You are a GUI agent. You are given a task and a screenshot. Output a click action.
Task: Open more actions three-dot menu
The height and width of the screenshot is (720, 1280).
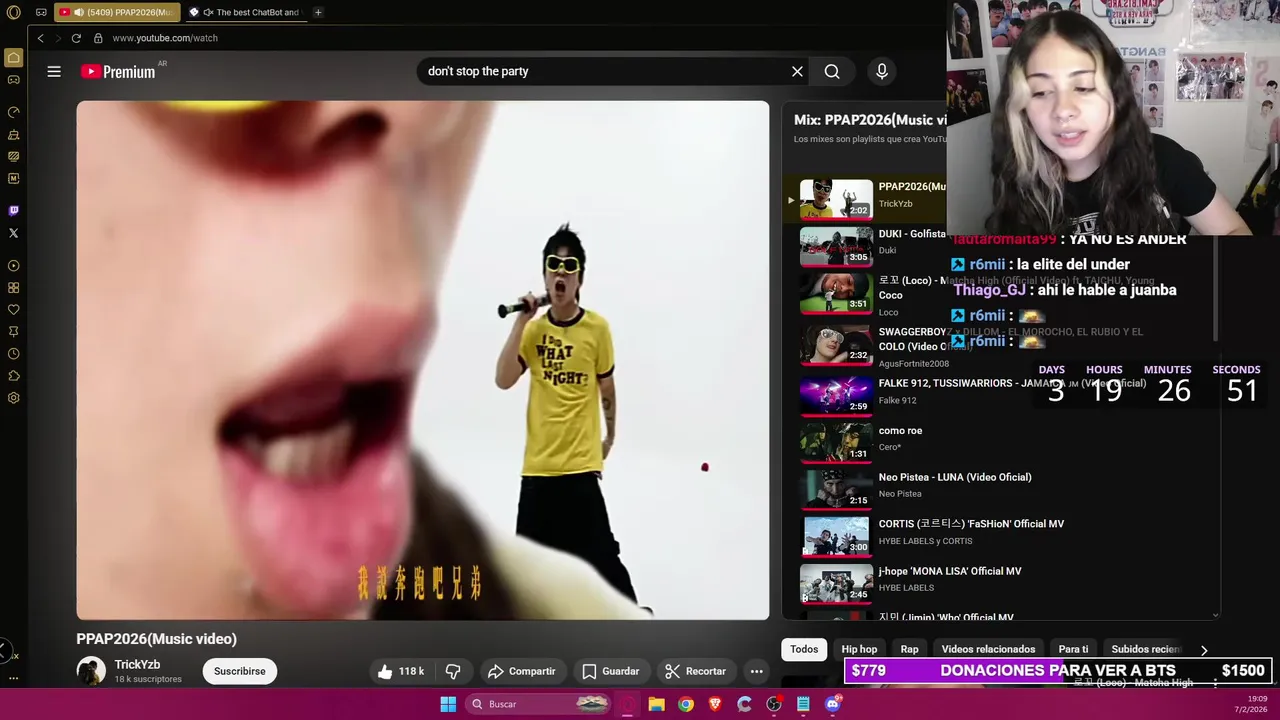coord(757,671)
